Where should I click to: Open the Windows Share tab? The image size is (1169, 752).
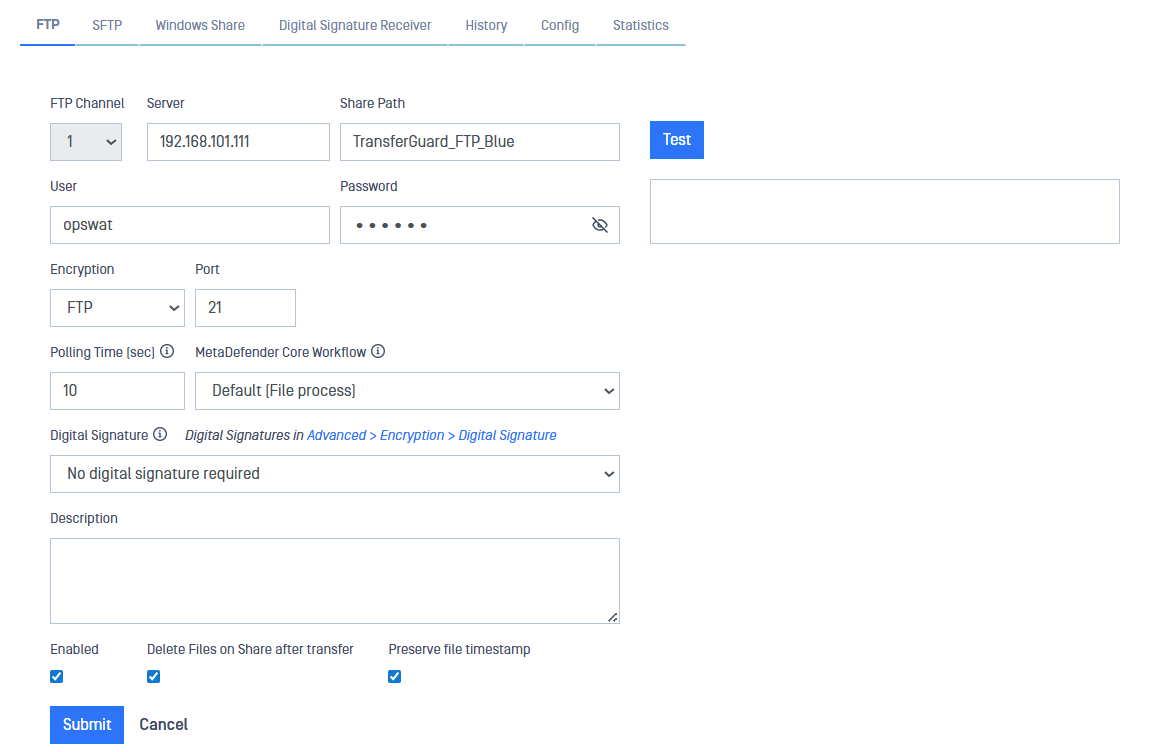200,25
